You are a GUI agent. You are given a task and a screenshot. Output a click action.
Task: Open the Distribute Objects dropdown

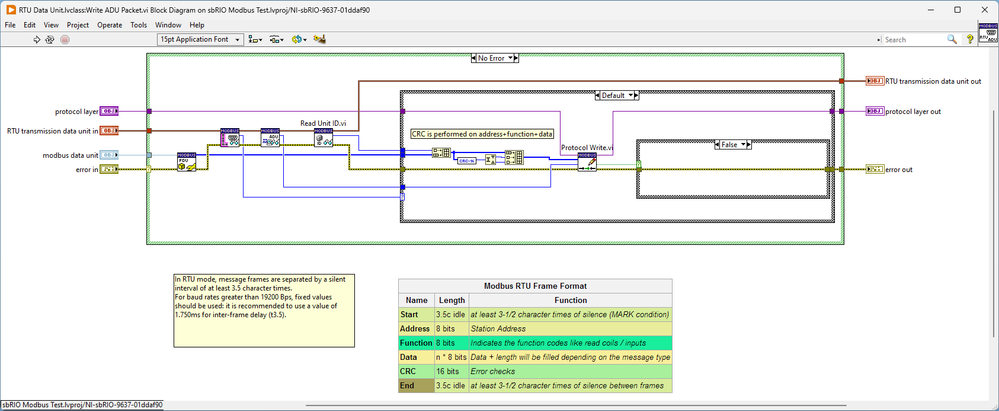coord(276,40)
